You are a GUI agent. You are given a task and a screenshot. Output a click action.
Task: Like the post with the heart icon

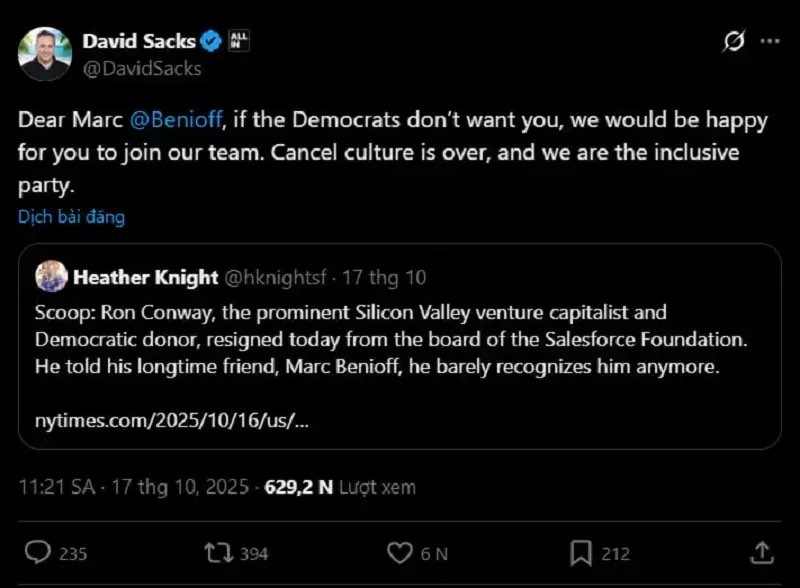click(x=400, y=552)
